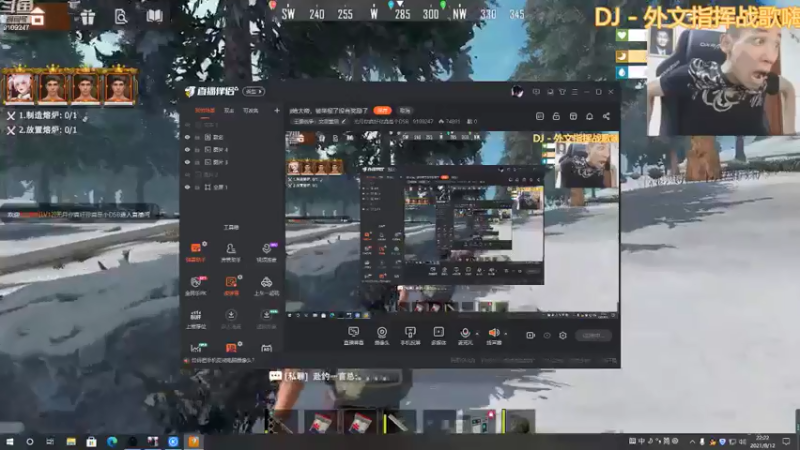Select the 图片 3 source row

pos(232,162)
